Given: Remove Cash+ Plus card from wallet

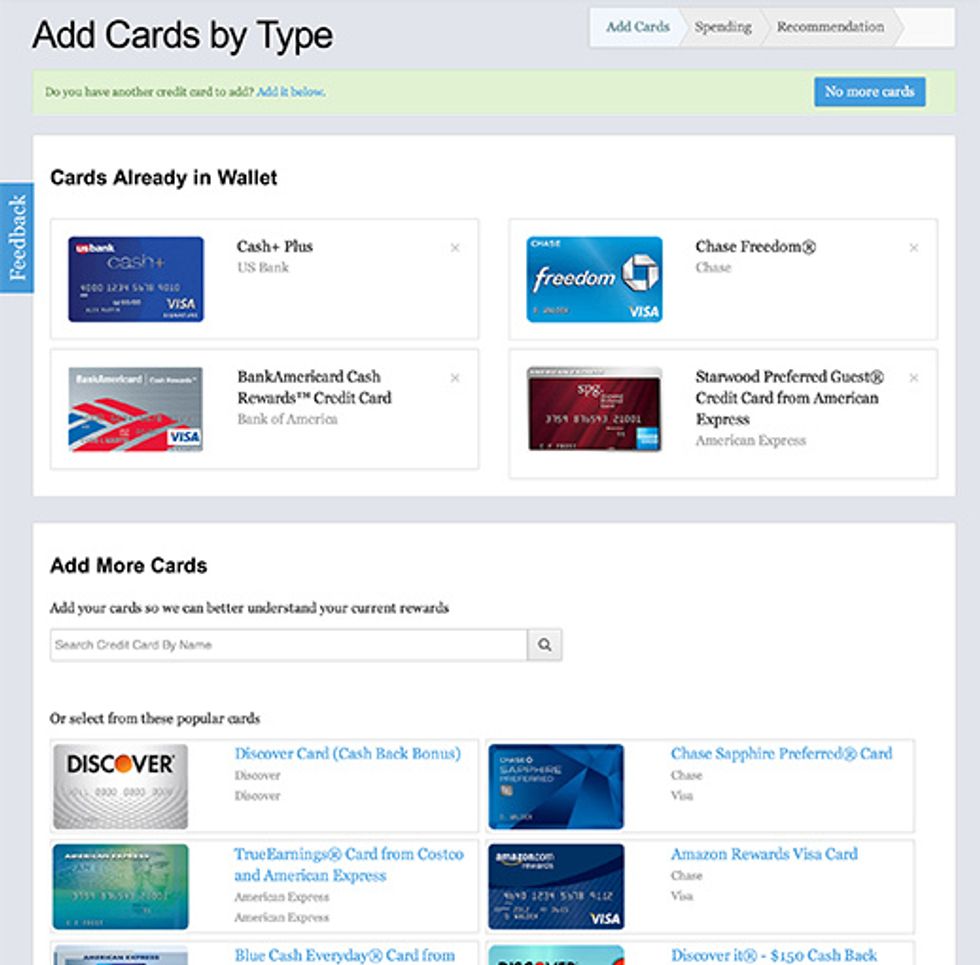Looking at the screenshot, I should pos(455,248).
